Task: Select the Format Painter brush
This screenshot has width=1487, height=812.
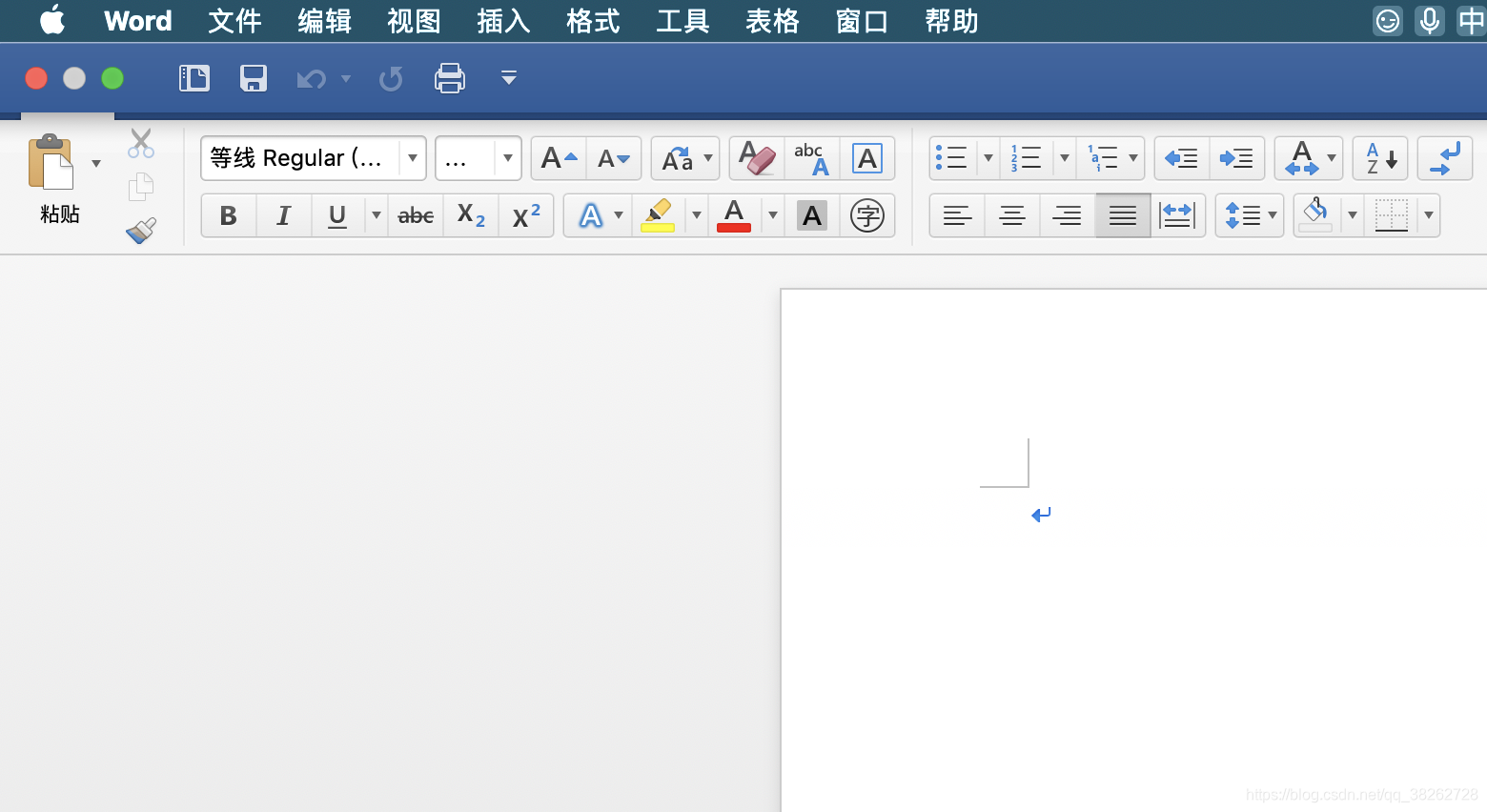Action: [141, 230]
